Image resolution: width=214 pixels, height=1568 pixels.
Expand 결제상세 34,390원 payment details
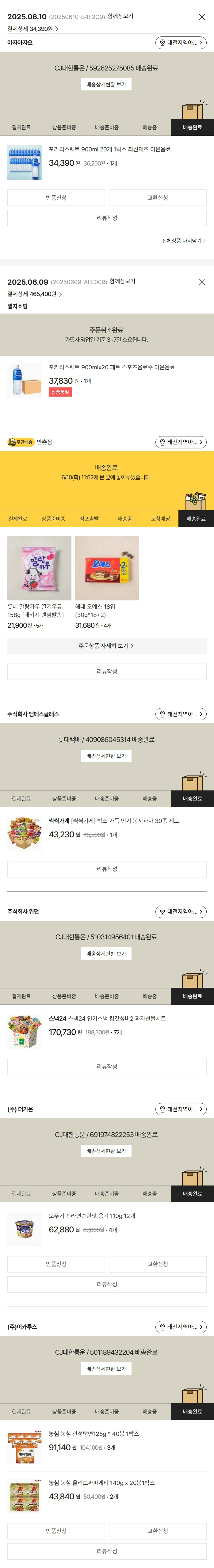coord(33,29)
